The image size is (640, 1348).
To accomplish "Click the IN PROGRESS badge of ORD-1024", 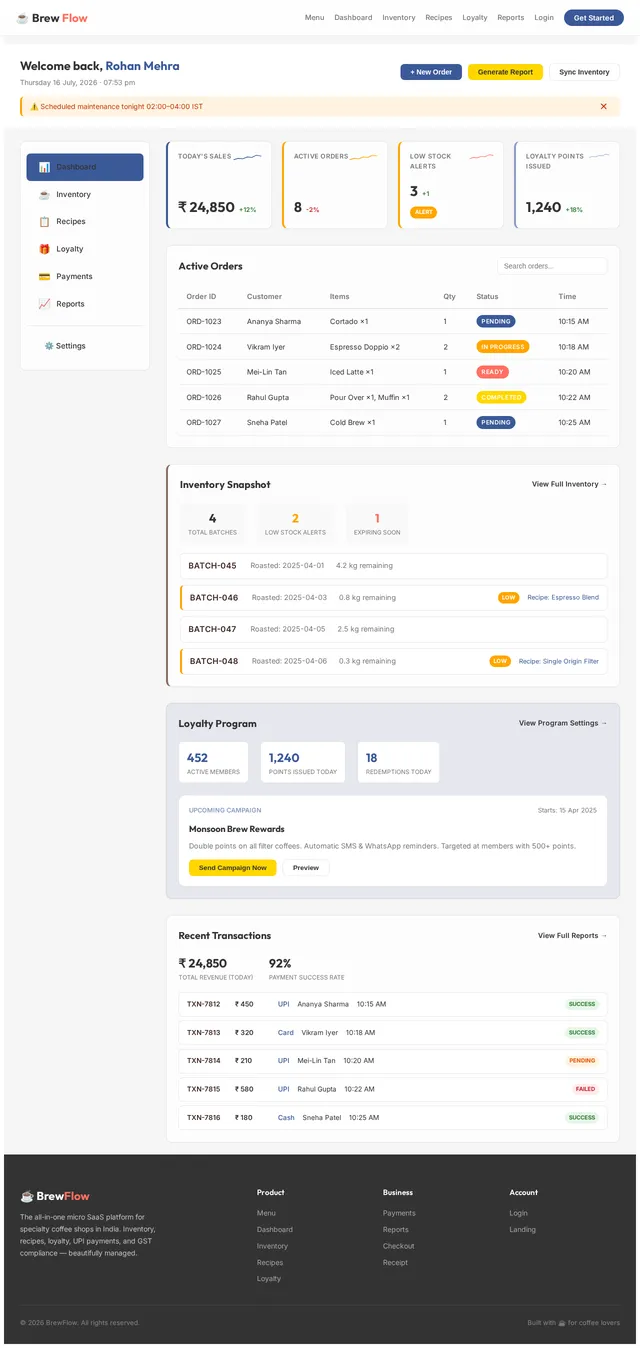I will coord(503,347).
